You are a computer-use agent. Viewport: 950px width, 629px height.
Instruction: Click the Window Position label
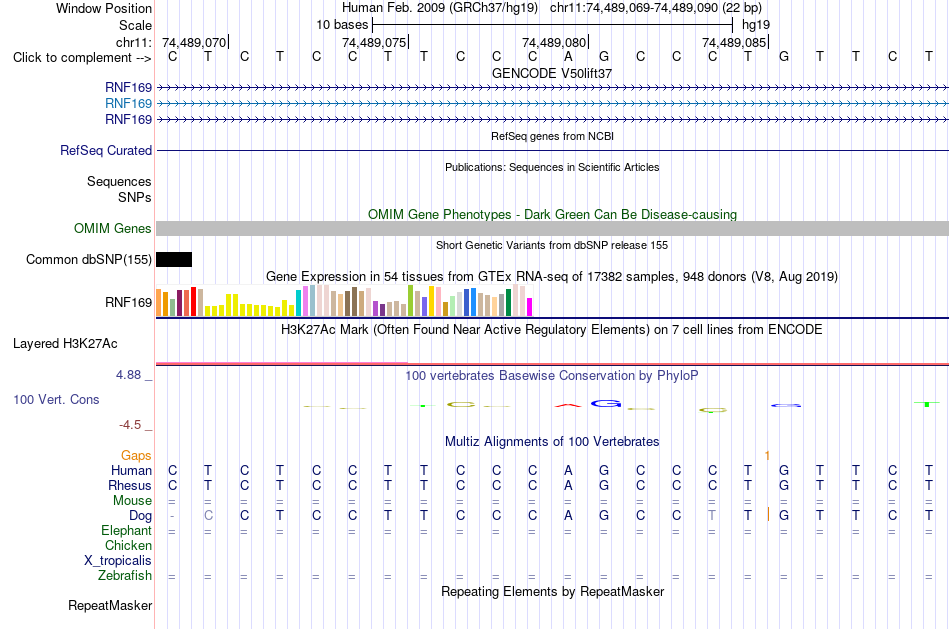[104, 8]
